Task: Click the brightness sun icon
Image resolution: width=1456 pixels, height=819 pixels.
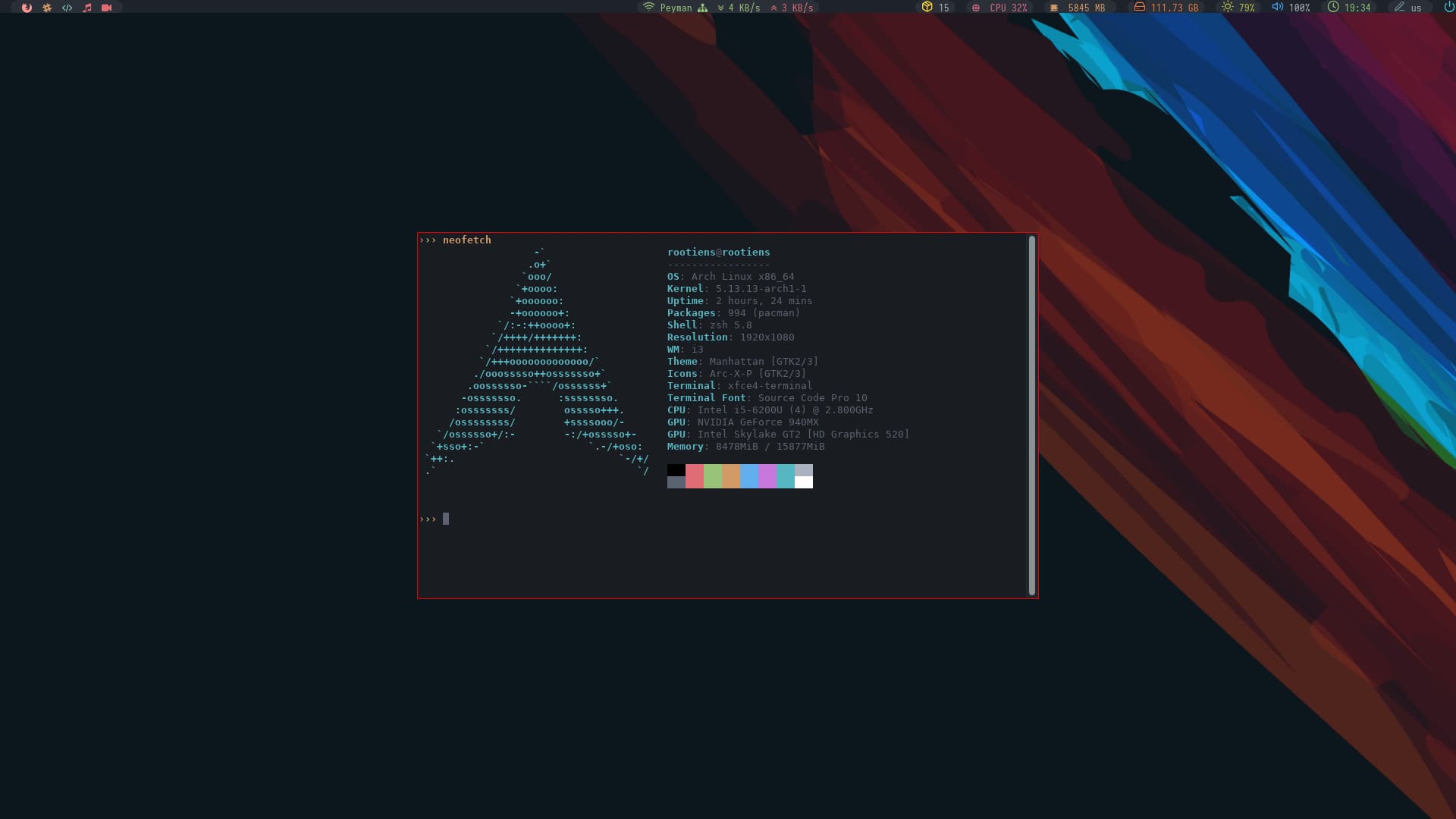Action: tap(1228, 7)
